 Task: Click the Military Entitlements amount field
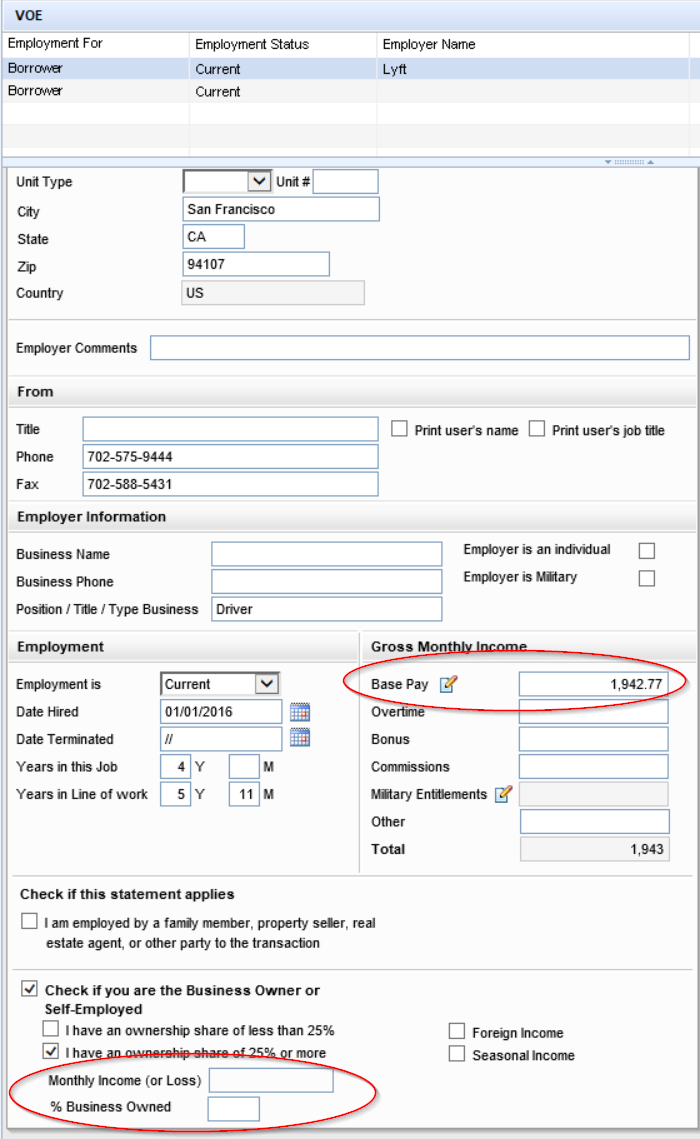click(x=593, y=795)
